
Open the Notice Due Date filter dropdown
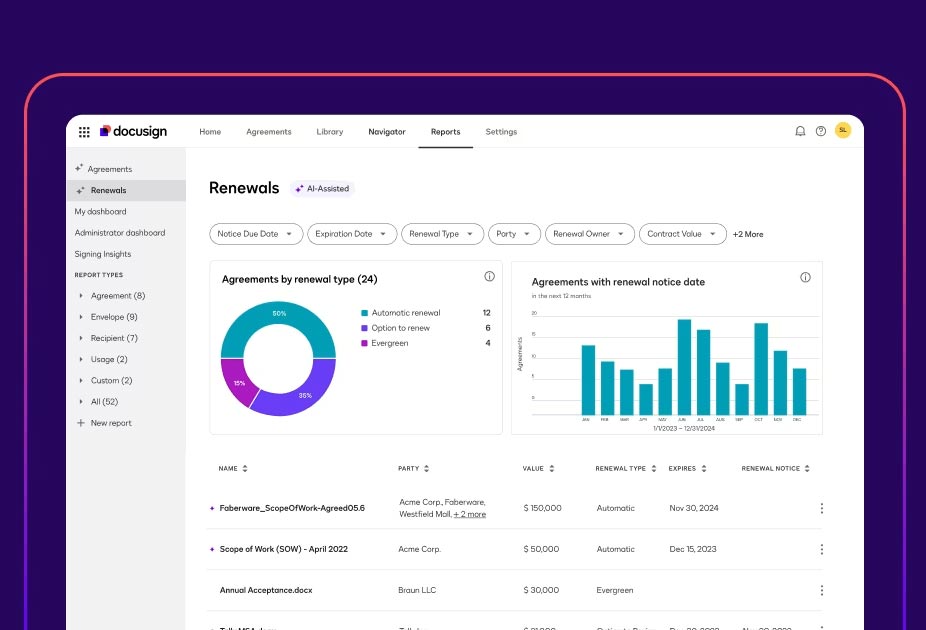(255, 234)
